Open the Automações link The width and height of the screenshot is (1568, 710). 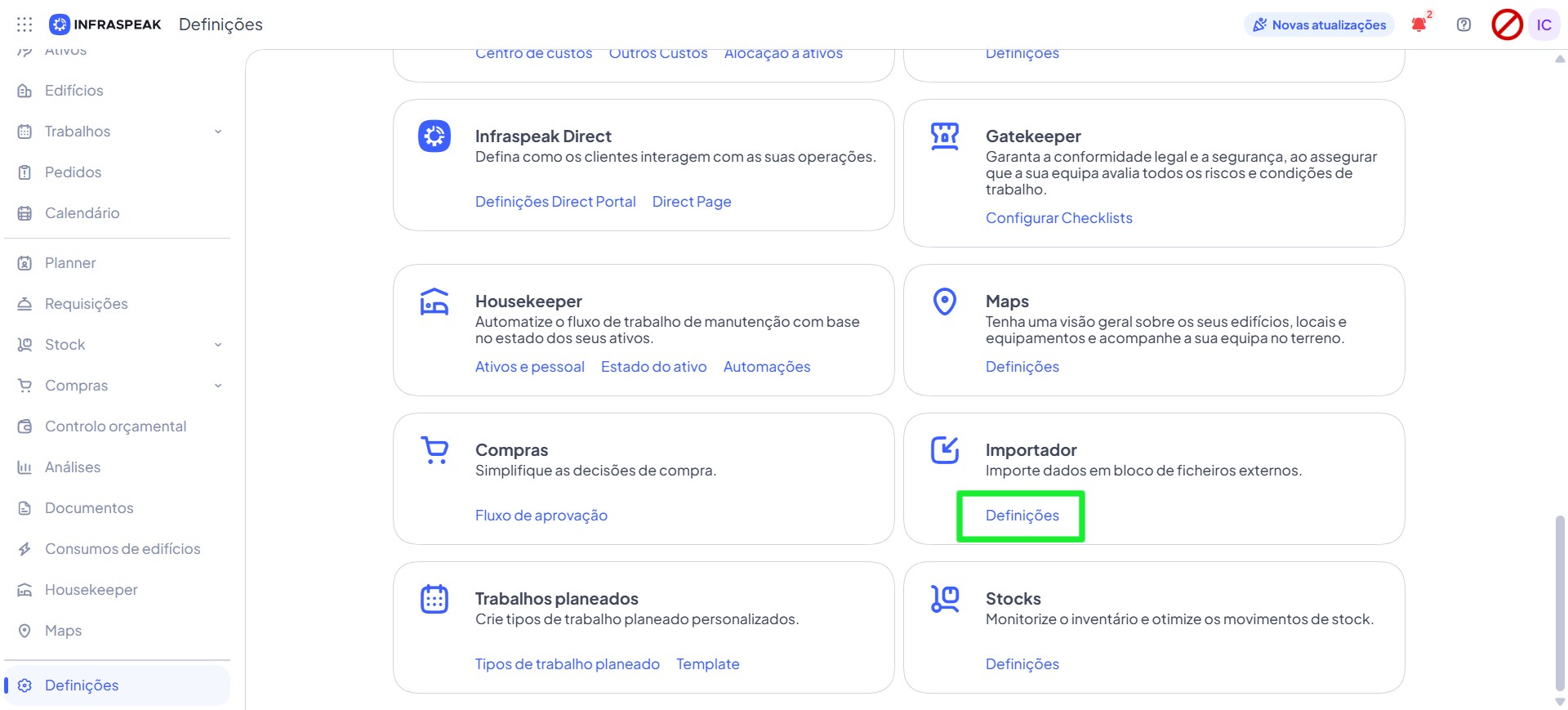[x=767, y=367]
